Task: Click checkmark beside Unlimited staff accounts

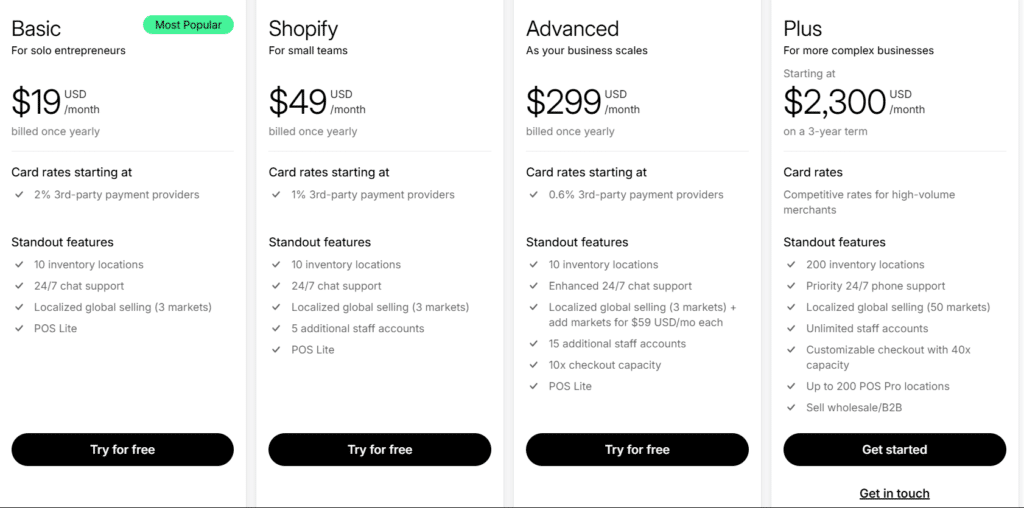Action: click(x=792, y=328)
